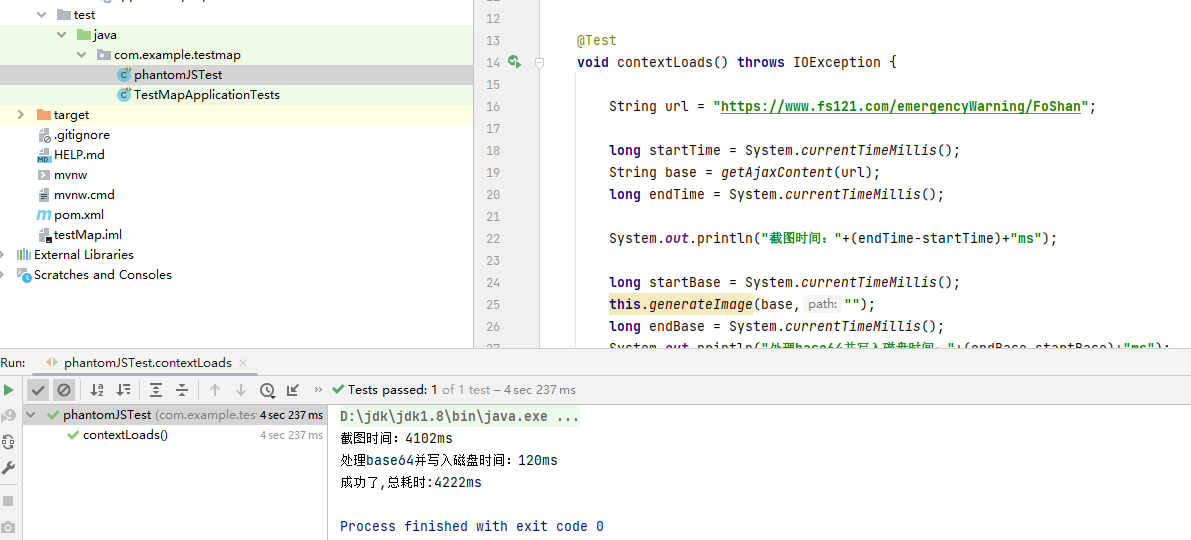Sort test results by duration
The image size is (1191, 540).
coord(123,390)
